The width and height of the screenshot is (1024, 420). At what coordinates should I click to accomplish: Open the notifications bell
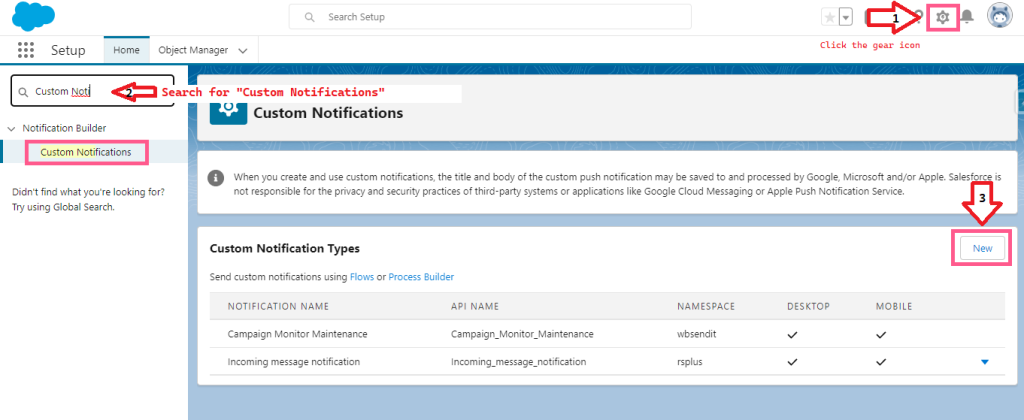tap(966, 17)
